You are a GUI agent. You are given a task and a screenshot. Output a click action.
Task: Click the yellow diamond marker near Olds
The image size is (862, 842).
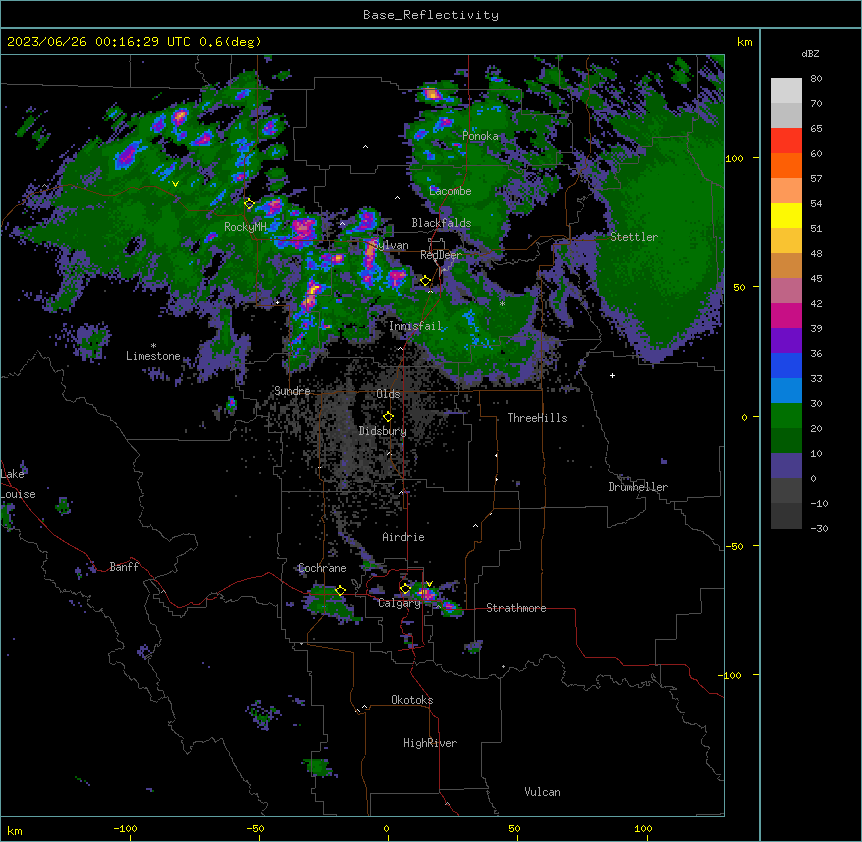(388, 417)
